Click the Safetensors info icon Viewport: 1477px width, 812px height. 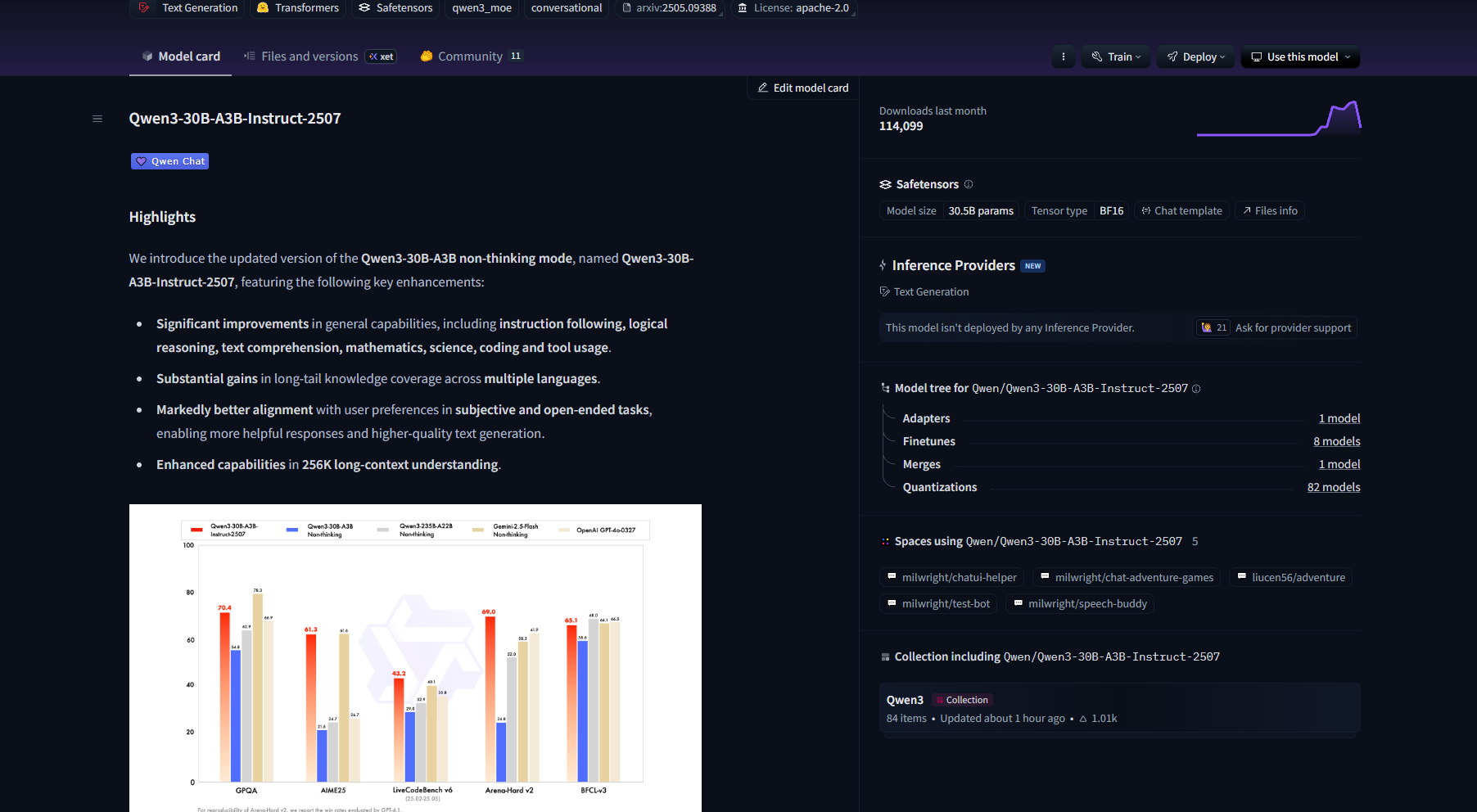[969, 184]
